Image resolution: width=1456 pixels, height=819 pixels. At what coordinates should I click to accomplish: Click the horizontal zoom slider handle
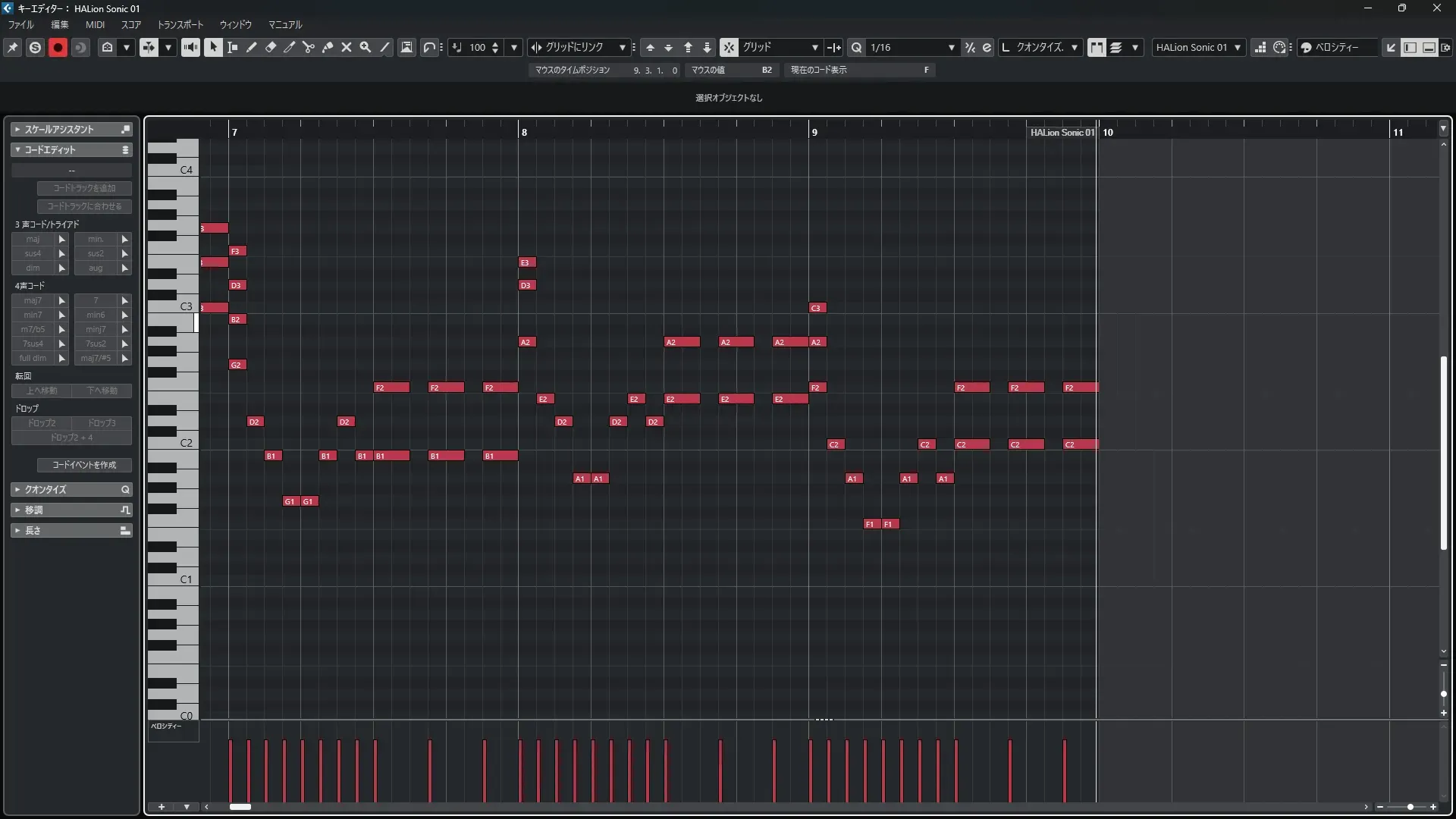[1410, 807]
